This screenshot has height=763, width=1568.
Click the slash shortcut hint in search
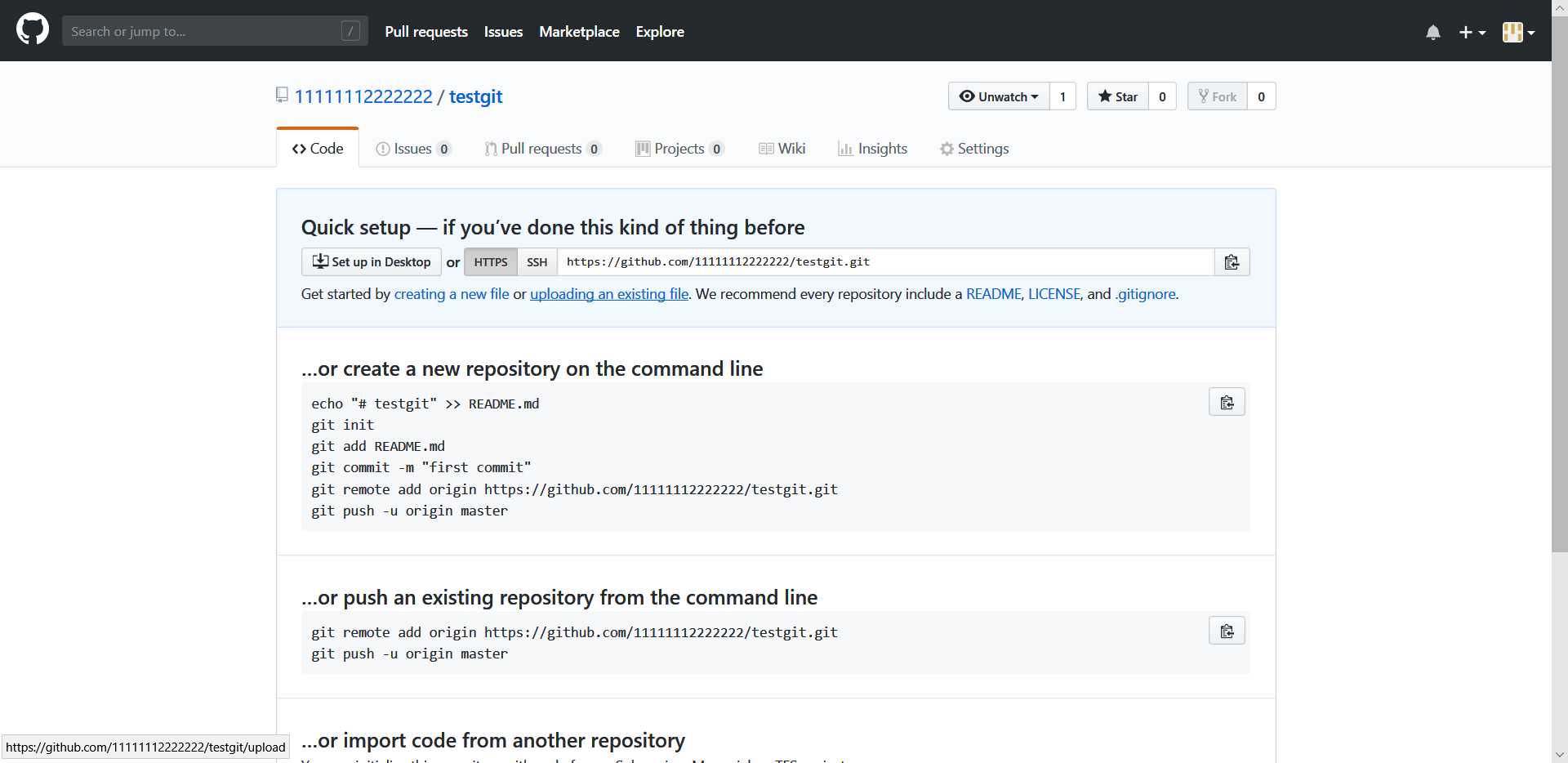pyautogui.click(x=350, y=31)
